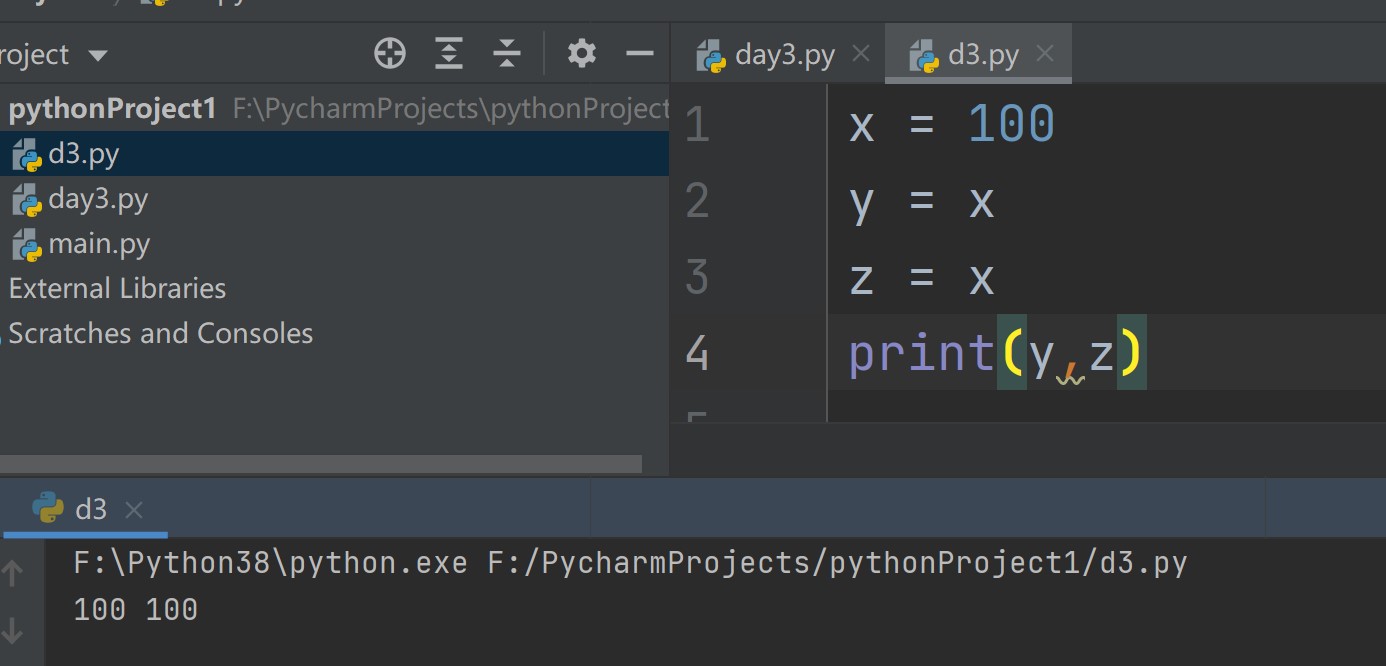Close the d3.py editor tab
The width and height of the screenshot is (1386, 666).
pos(1045,54)
